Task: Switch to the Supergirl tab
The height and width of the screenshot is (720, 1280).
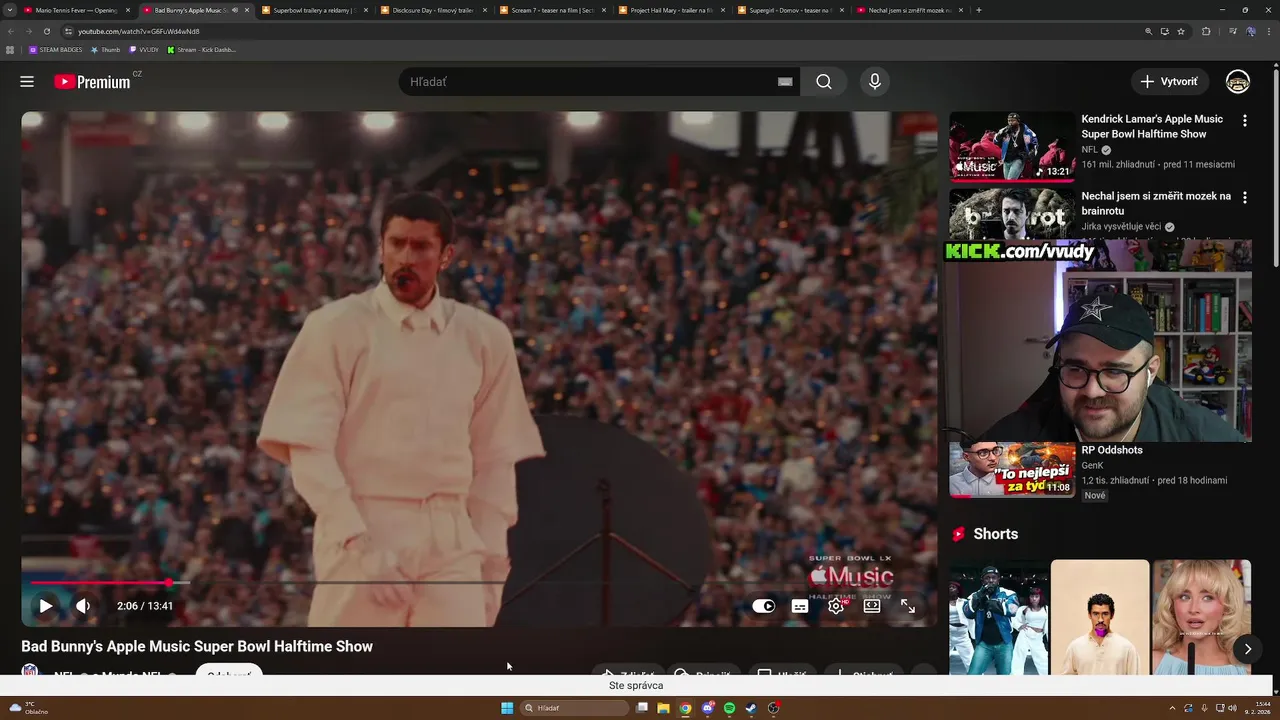Action: point(790,10)
